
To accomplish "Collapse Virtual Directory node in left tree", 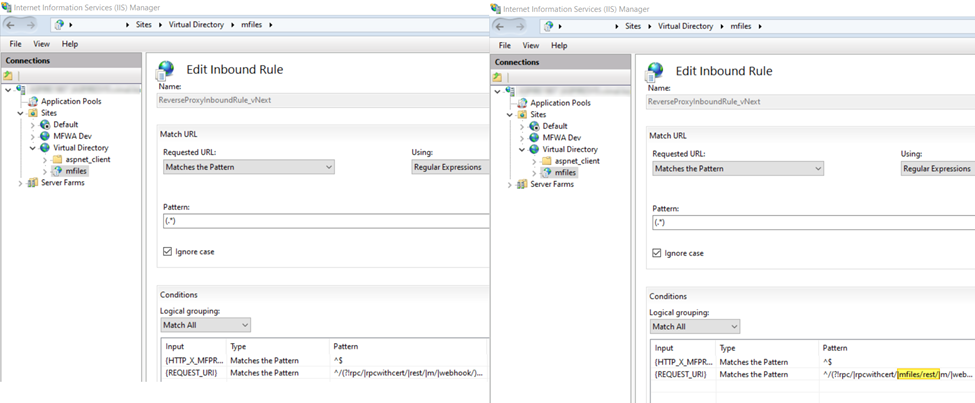I will pyautogui.click(x=31, y=148).
